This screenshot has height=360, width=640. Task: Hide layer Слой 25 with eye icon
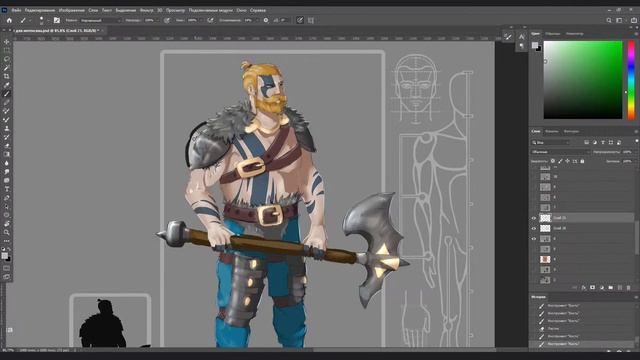[534, 218]
